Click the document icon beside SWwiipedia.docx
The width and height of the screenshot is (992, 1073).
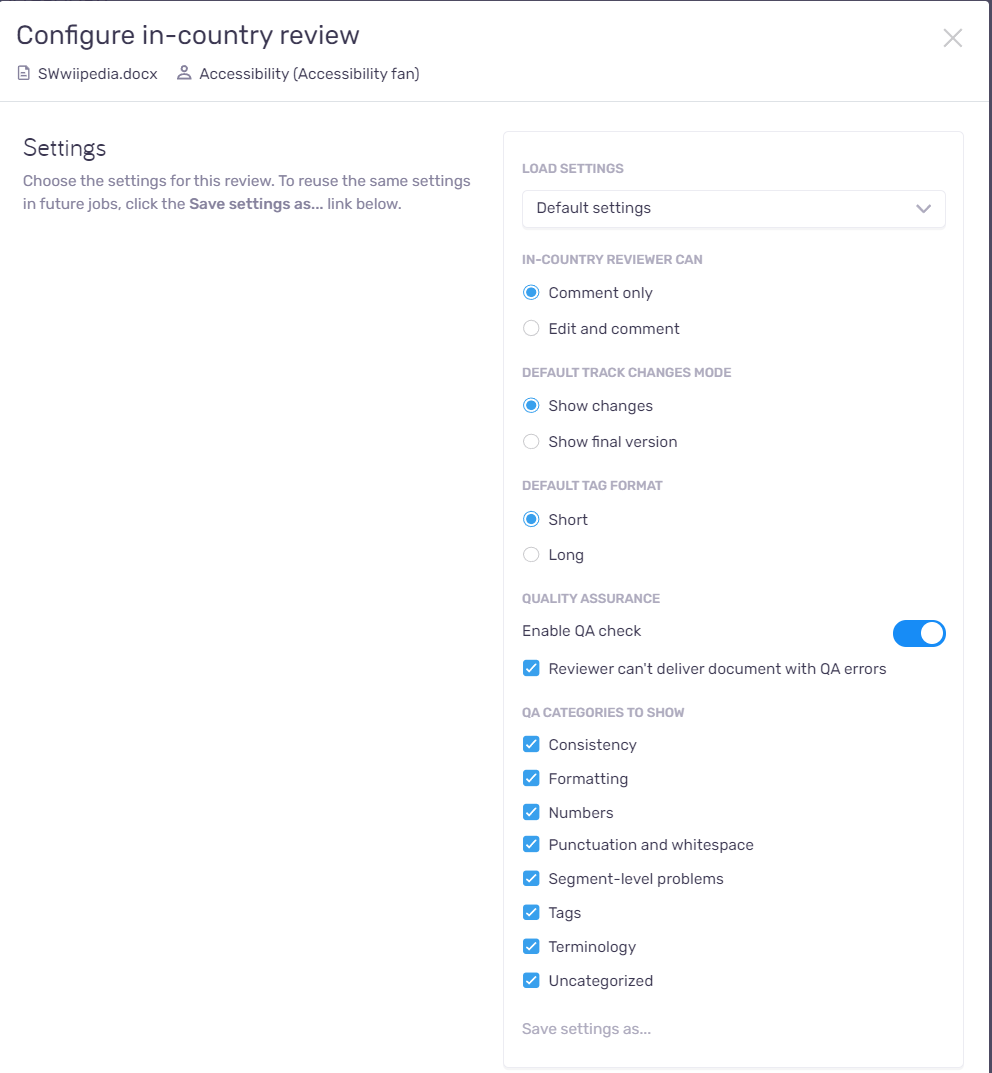pyautogui.click(x=24, y=73)
